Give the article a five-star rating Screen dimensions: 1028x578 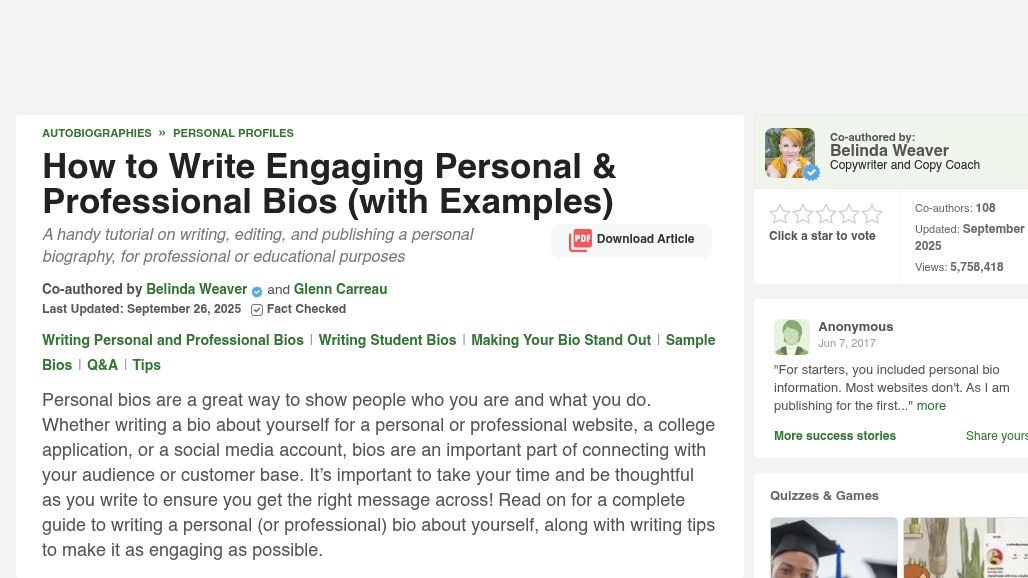[x=872, y=214]
